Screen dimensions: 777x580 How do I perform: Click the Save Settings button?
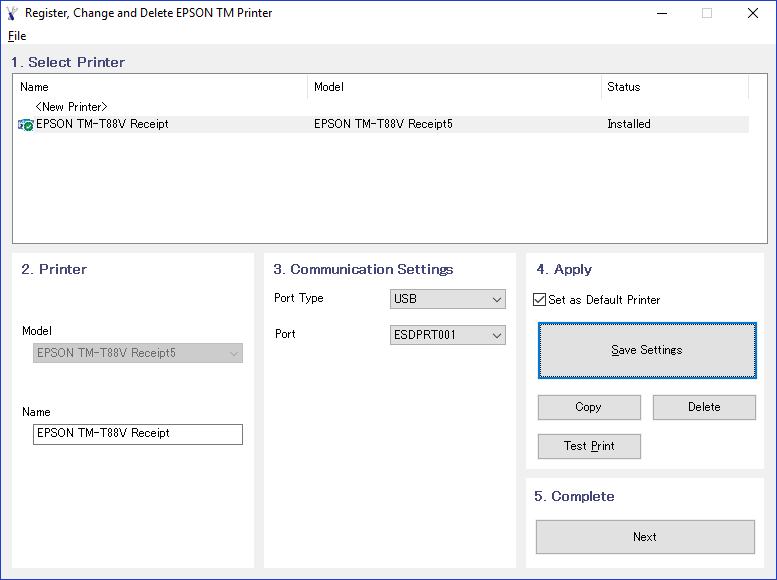(x=647, y=350)
